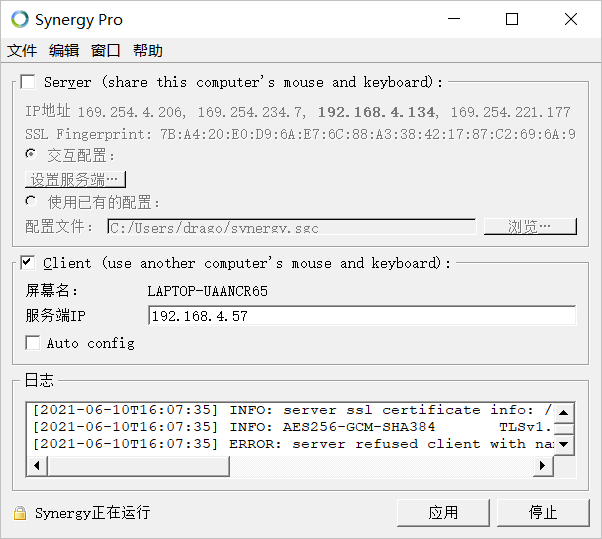Close the Synergy Pro window
This screenshot has height=539, width=602.
(x=571, y=19)
